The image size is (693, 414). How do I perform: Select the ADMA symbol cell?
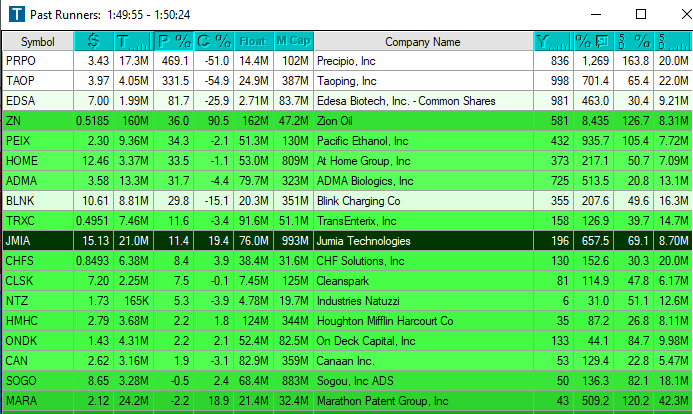click(38, 181)
